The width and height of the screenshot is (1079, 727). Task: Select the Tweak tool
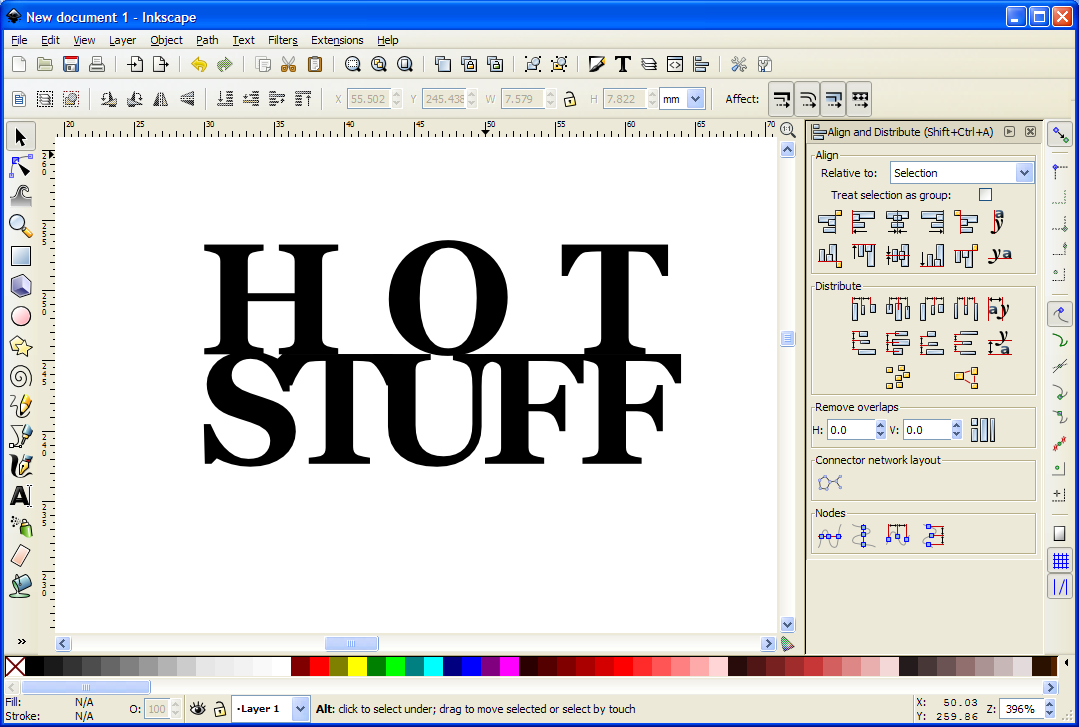(x=21, y=196)
